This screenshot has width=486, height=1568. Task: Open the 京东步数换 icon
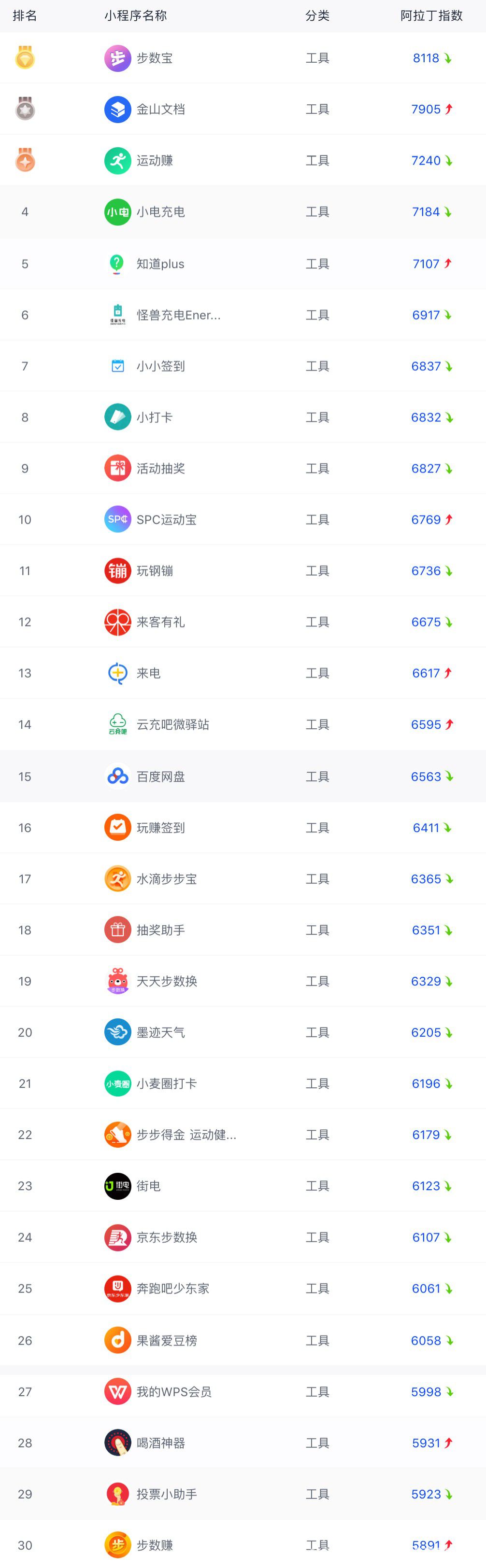(117, 1237)
